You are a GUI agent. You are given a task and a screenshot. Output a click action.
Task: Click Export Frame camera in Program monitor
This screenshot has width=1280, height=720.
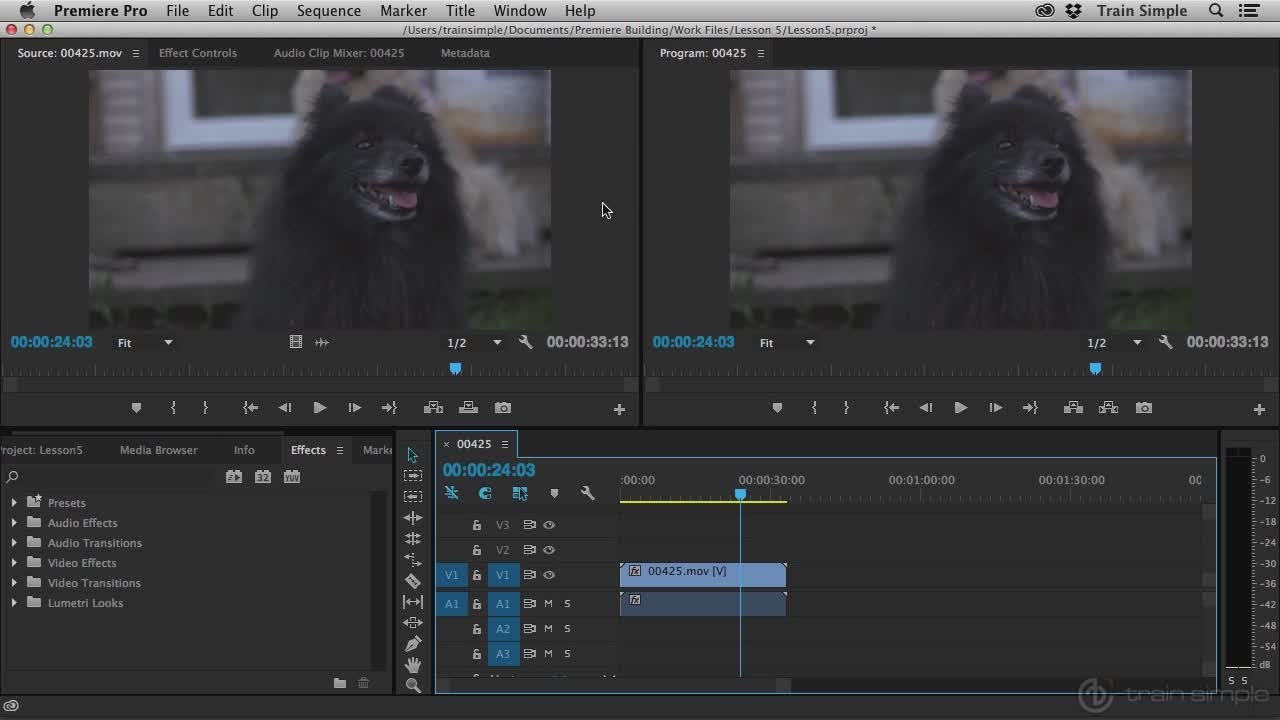[1144, 408]
